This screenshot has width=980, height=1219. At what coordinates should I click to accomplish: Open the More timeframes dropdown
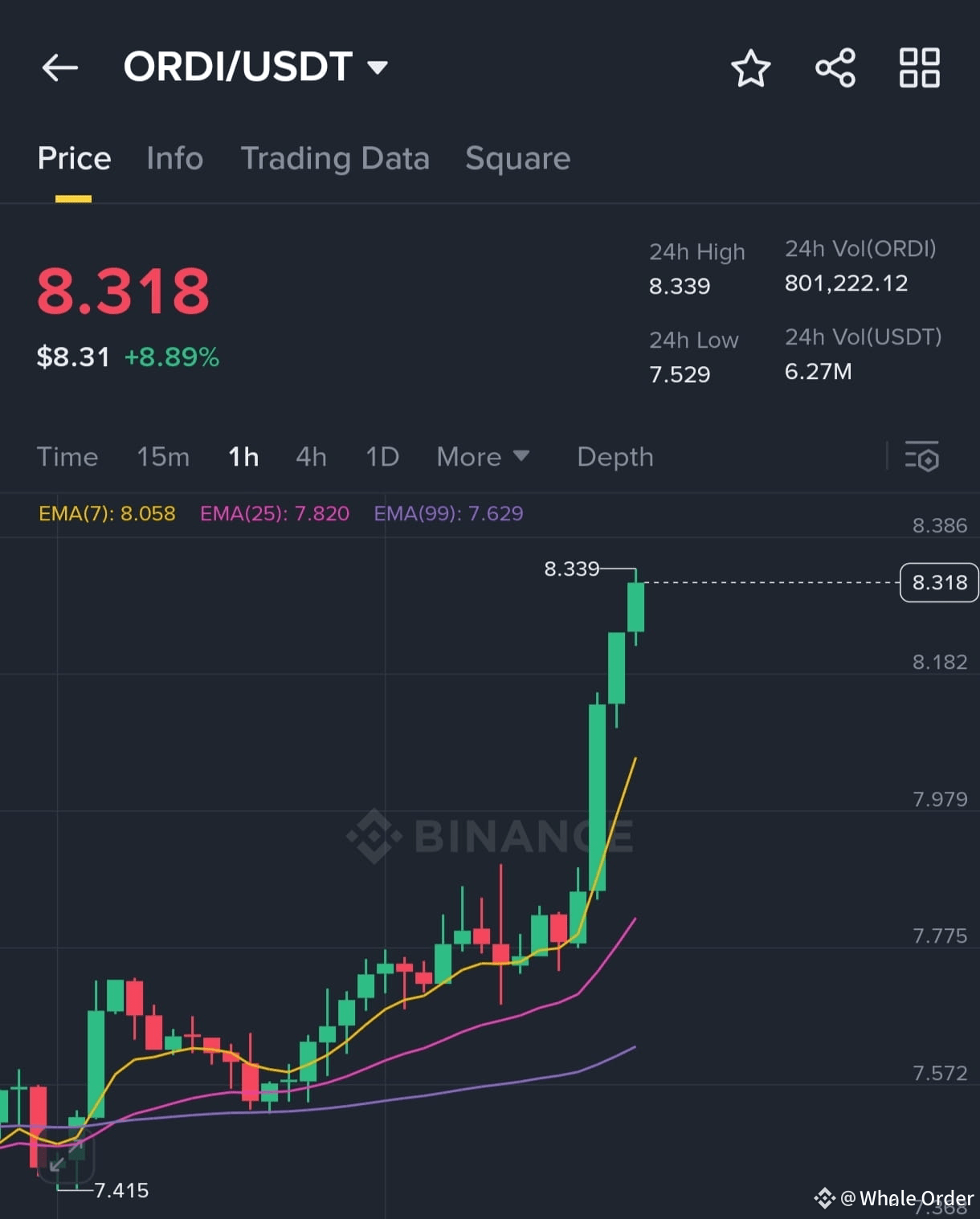click(x=483, y=457)
